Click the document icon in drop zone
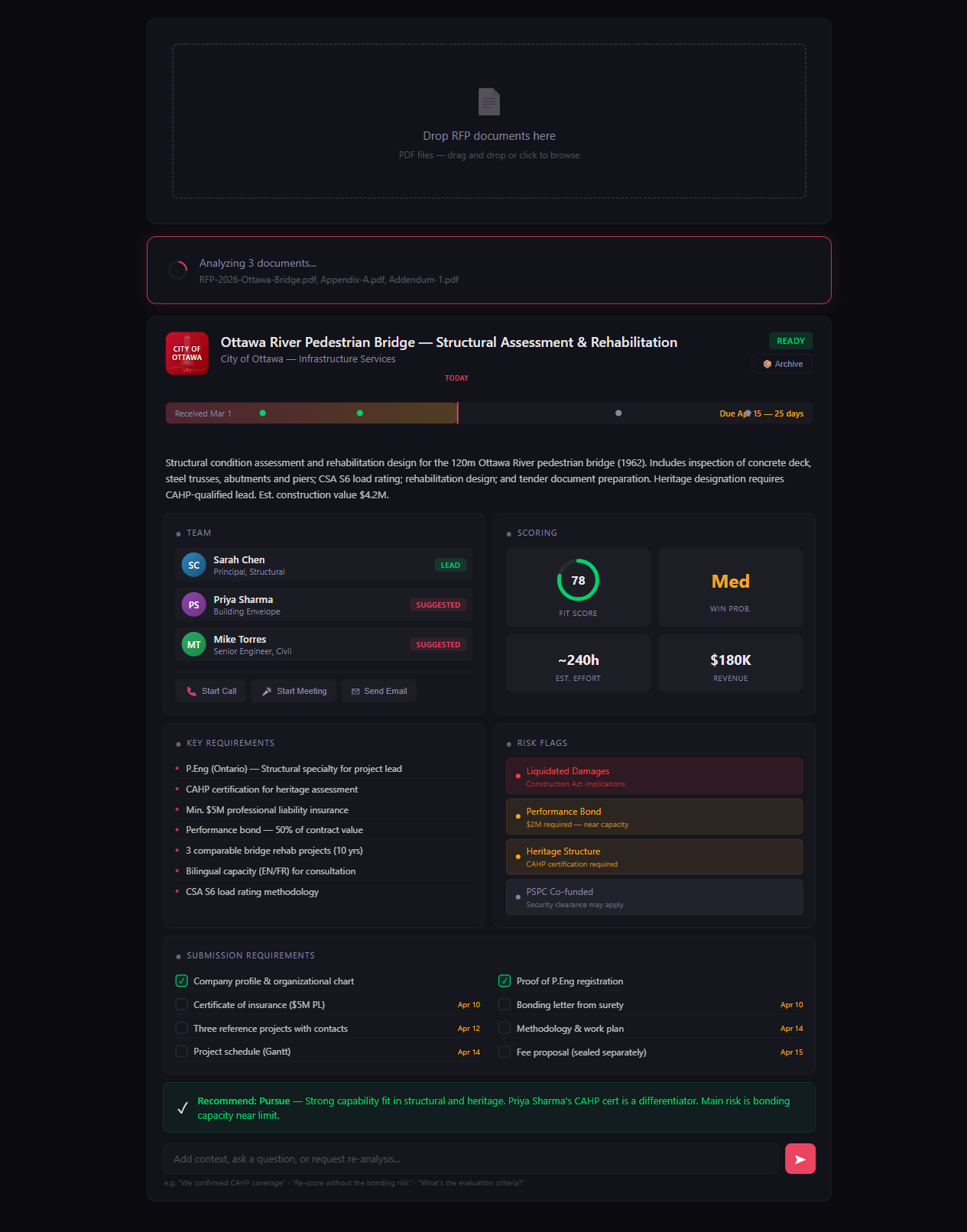 point(488,102)
